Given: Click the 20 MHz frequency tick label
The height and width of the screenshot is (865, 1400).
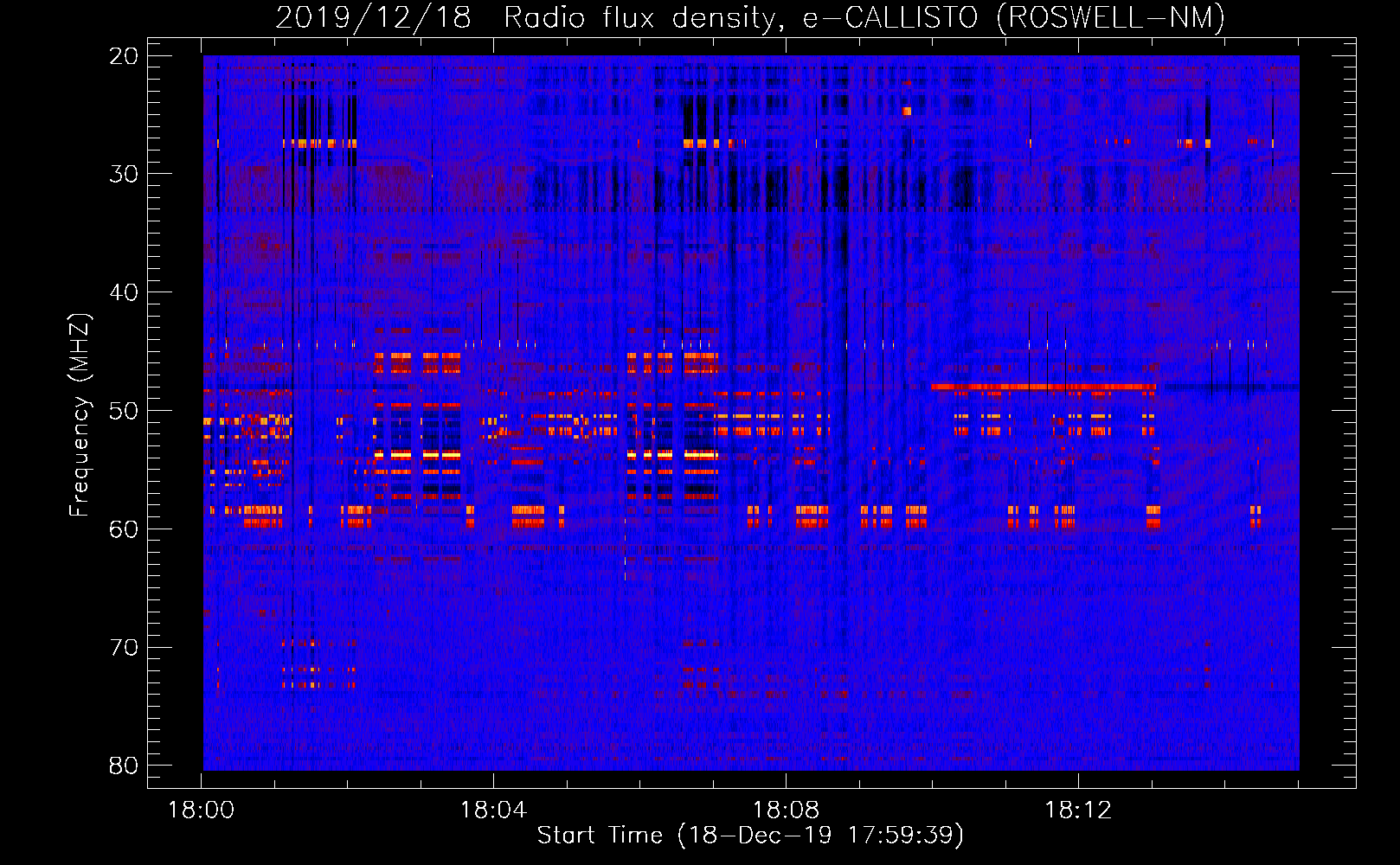Looking at the screenshot, I should tap(125, 55).
